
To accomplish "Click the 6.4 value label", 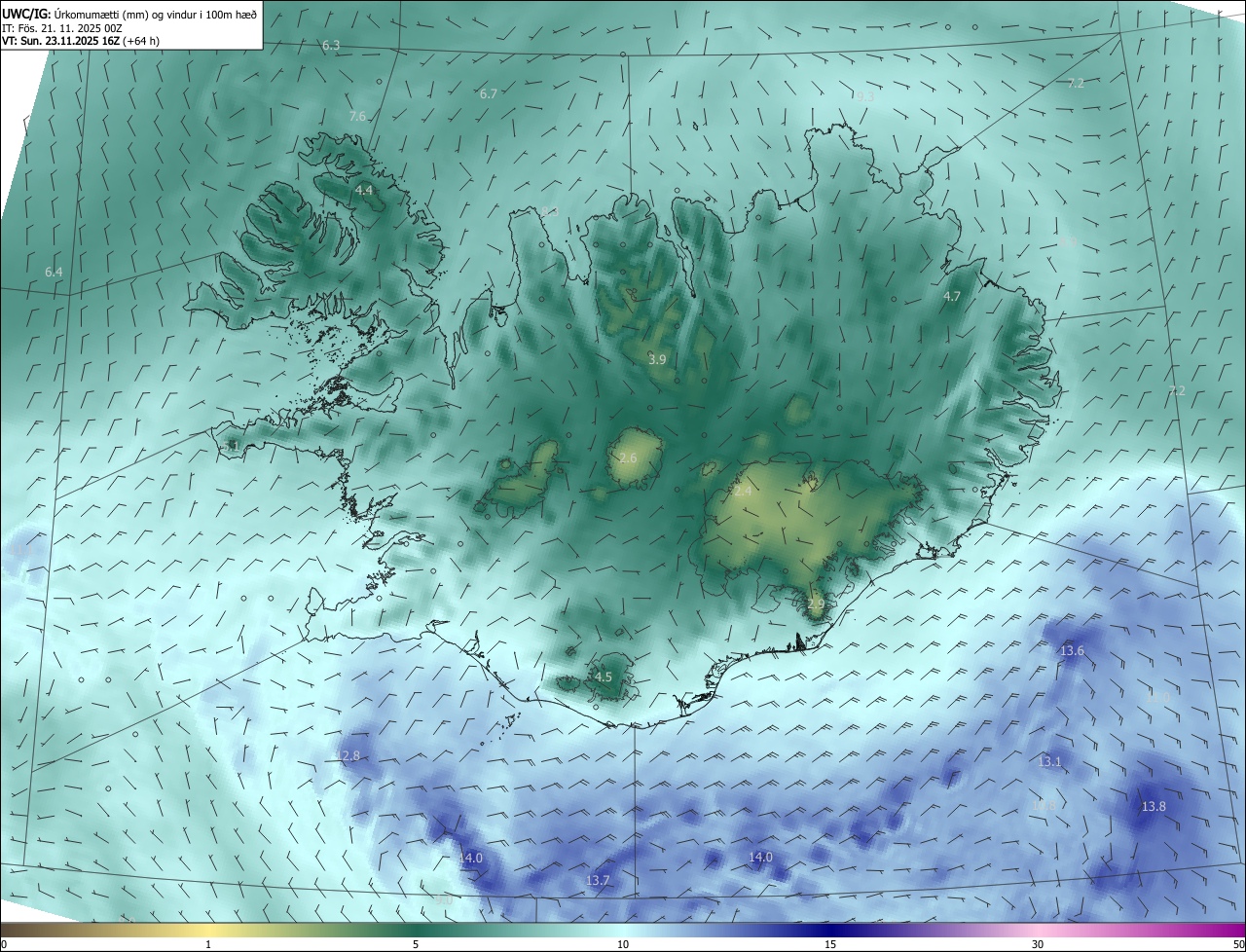I will click(x=54, y=272).
